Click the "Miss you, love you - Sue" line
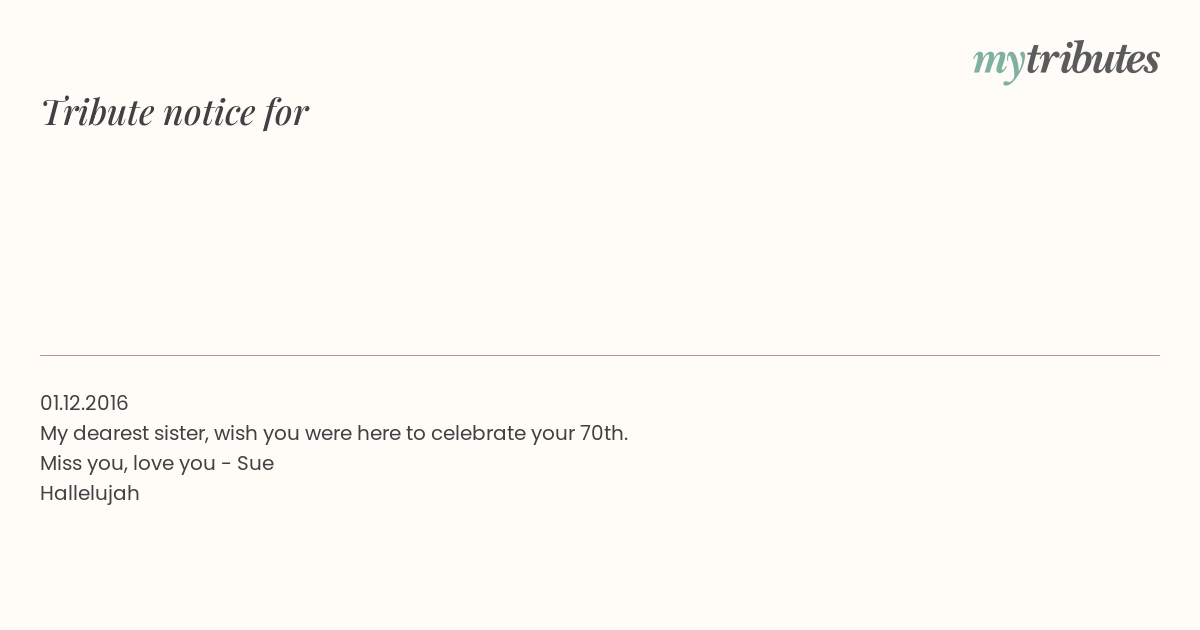Screen dimensions: 1200x630 [157, 463]
